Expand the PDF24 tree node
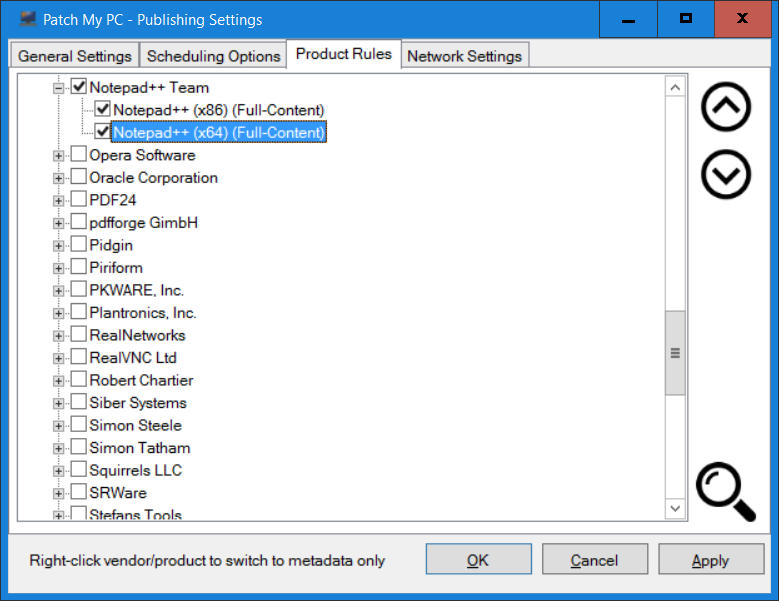 pos(59,201)
